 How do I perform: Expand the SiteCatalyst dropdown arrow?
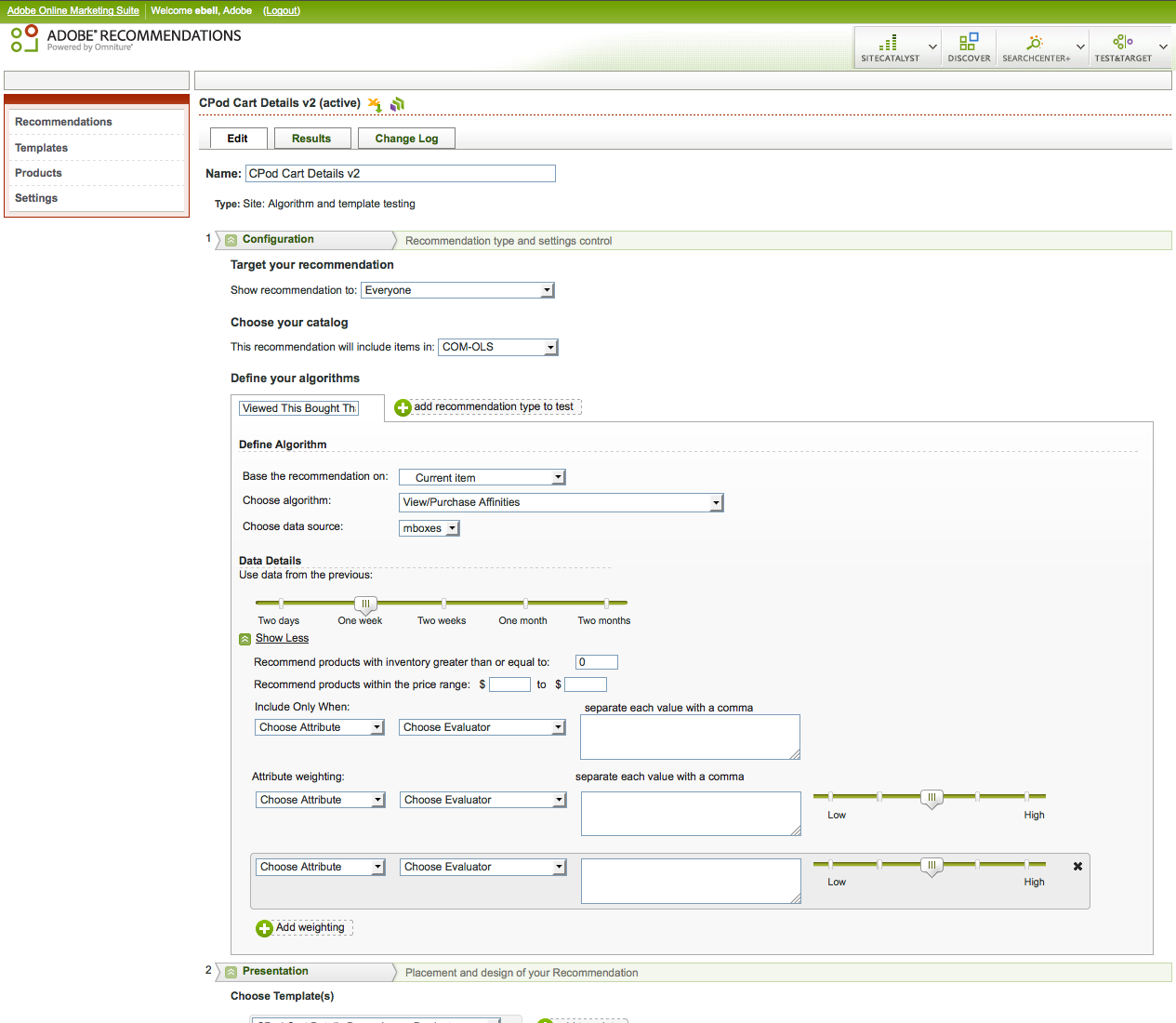(932, 46)
